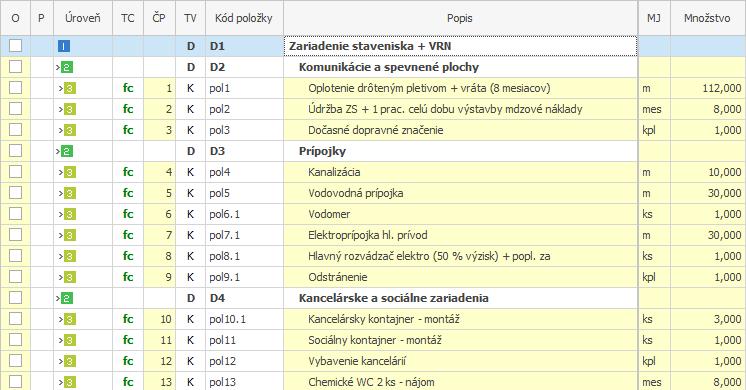Click the Odstránenie description cell
Screen dimensions: 746x390
(x=461, y=277)
